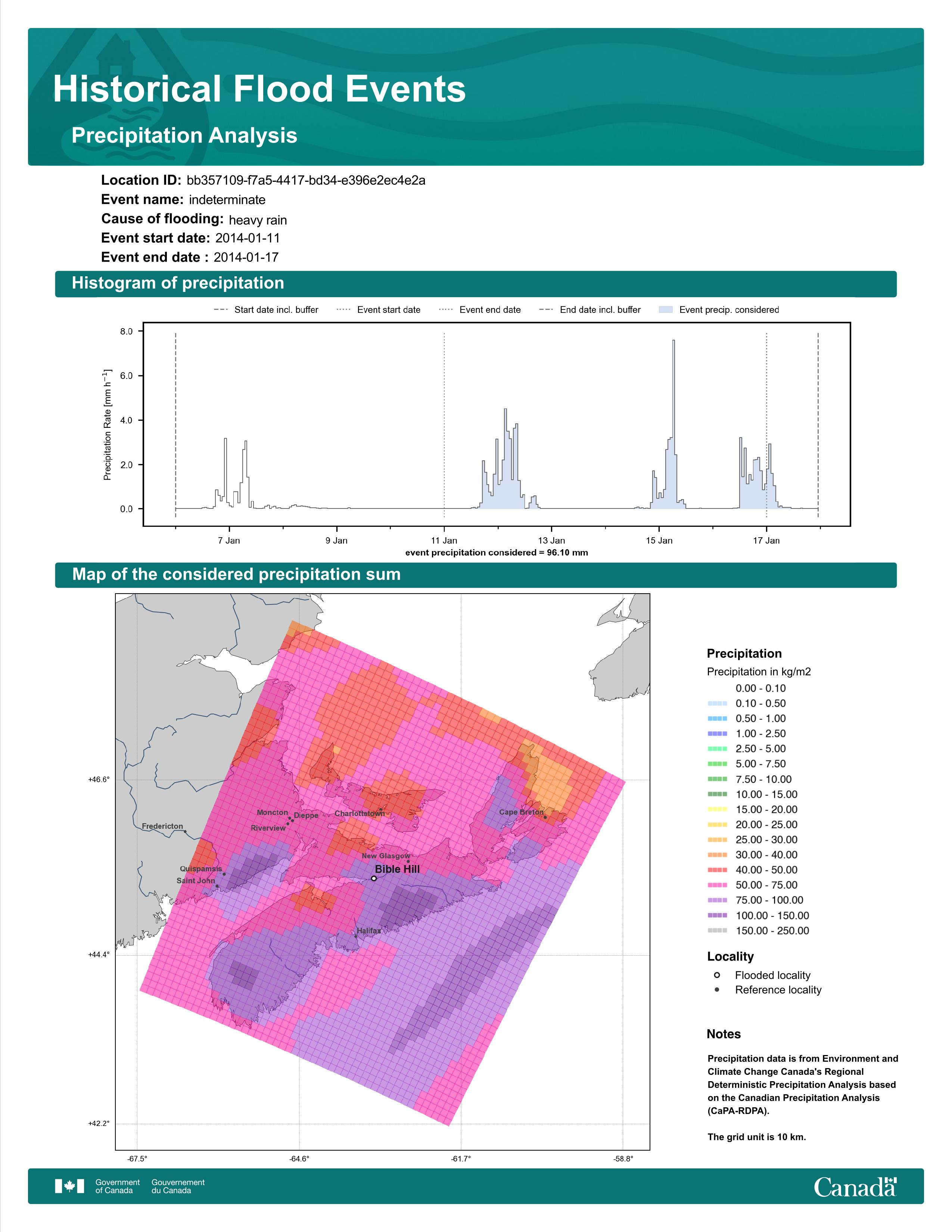This screenshot has width=952, height=1232.
Task: Click the Fredericton locality dot on map
Action: pyautogui.click(x=185, y=831)
